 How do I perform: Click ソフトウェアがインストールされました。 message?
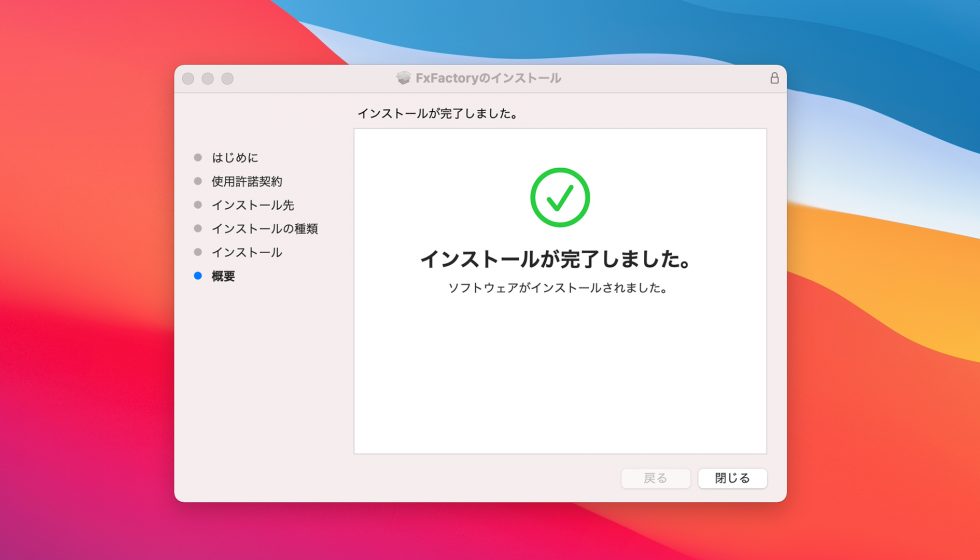pyautogui.click(x=558, y=288)
